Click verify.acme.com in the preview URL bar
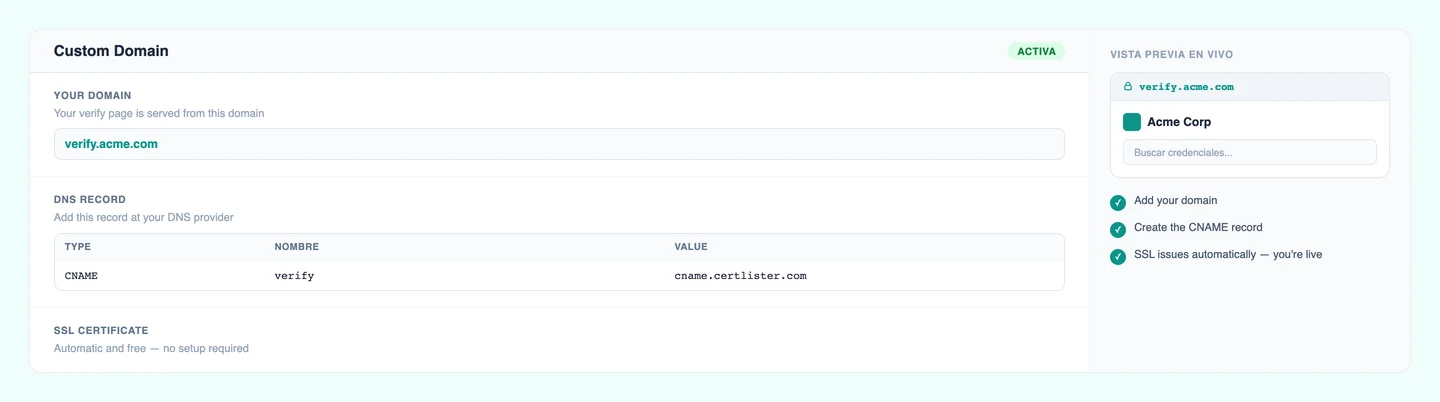This screenshot has width=1440, height=402. click(x=1186, y=87)
